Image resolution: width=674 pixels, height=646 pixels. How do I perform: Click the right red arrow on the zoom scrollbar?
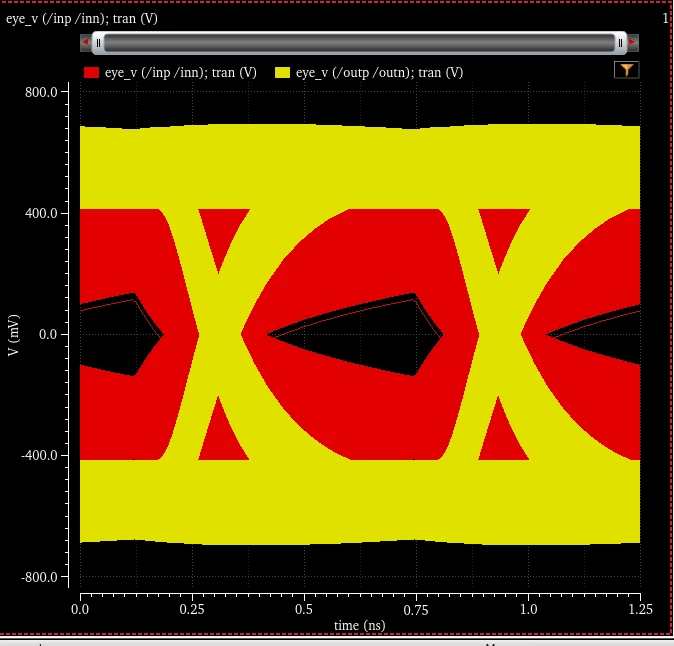[632, 42]
